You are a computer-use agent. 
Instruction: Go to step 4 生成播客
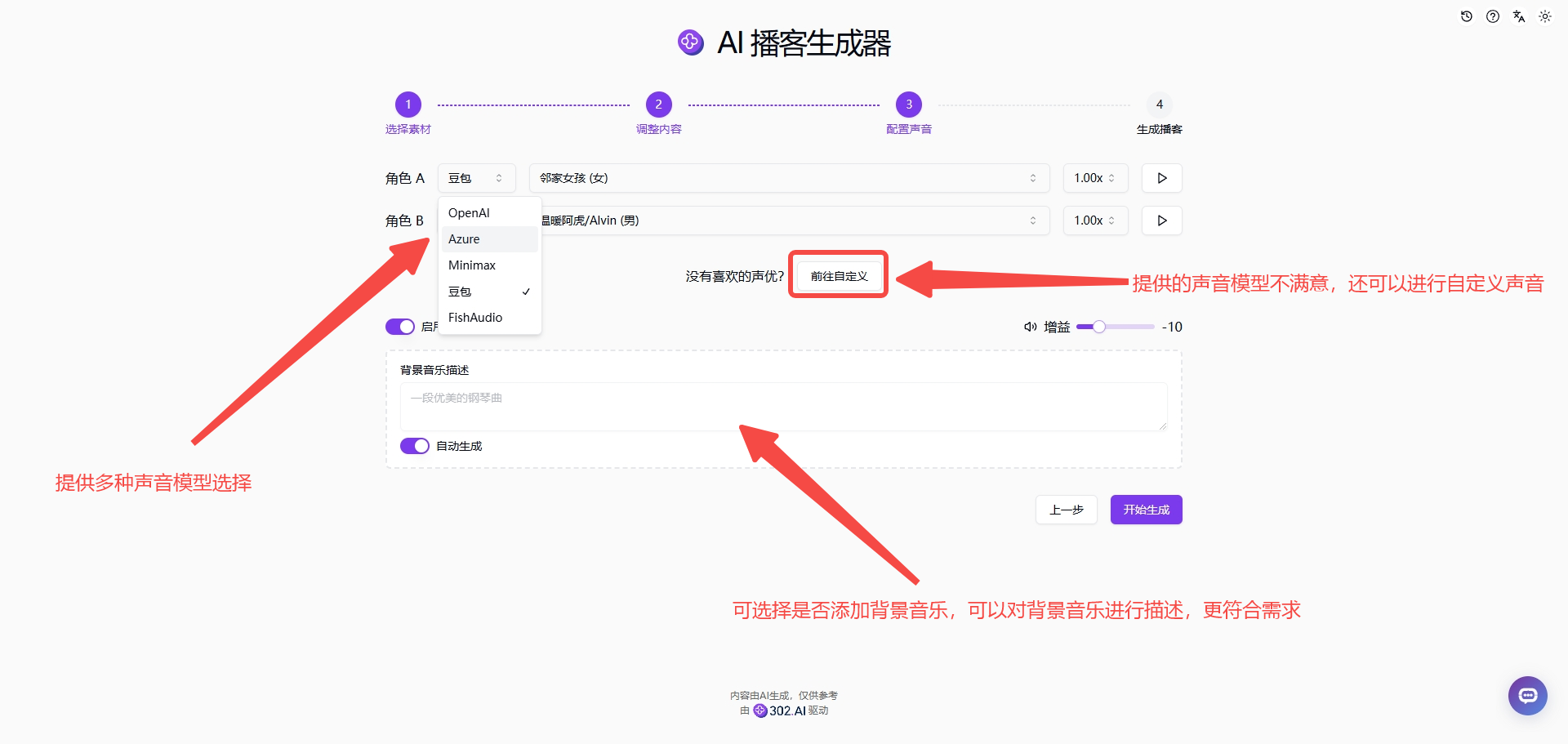click(x=1160, y=105)
